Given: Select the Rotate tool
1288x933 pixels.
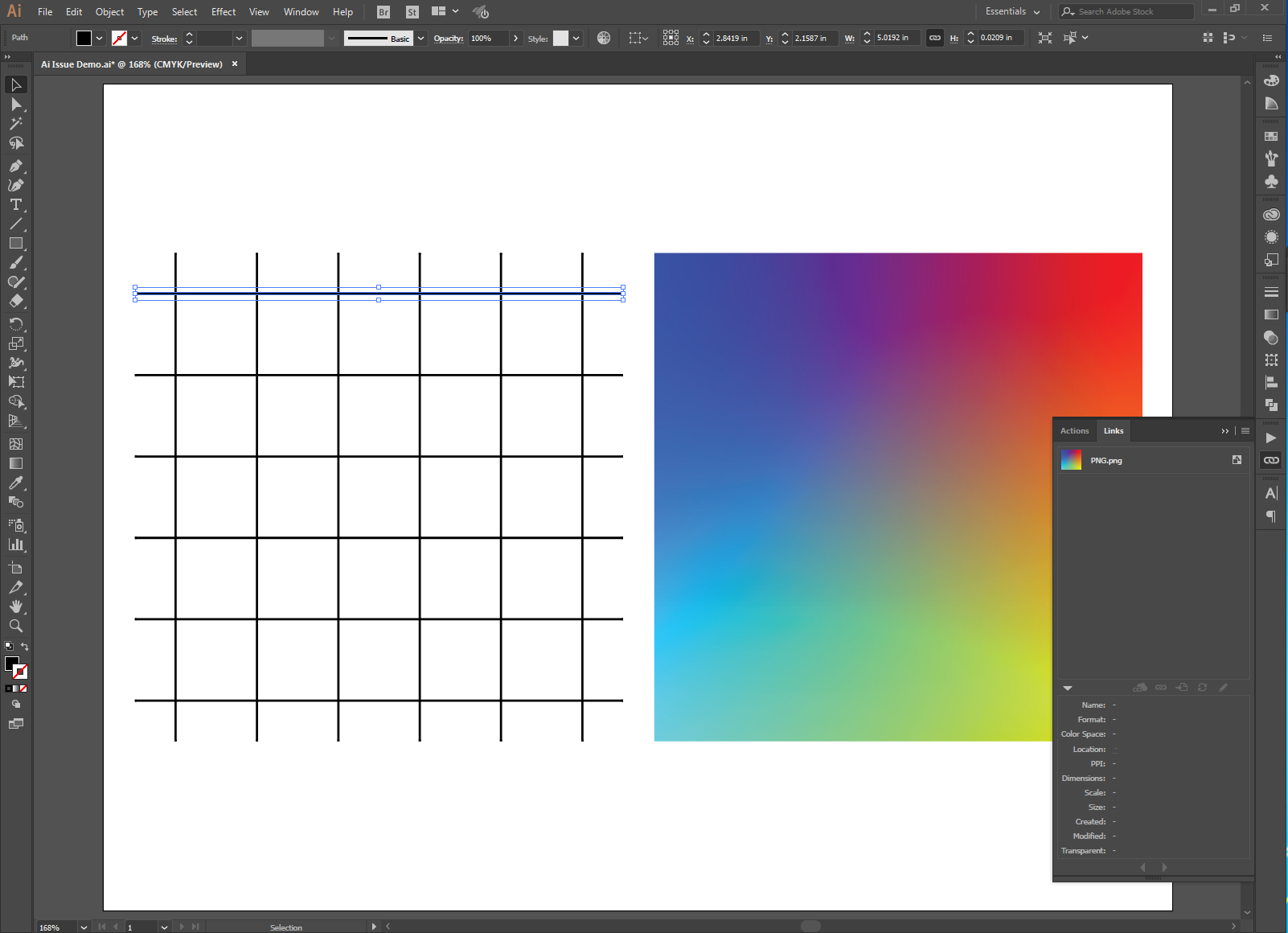Looking at the screenshot, I should (16, 323).
